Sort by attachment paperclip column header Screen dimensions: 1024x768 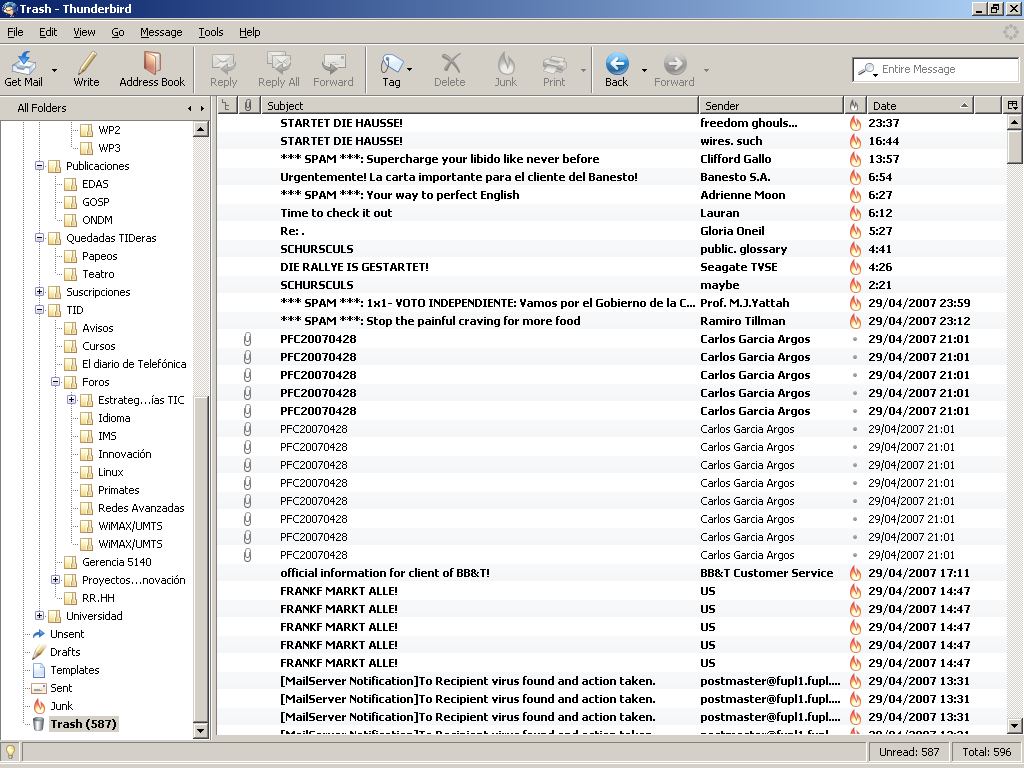click(x=248, y=105)
